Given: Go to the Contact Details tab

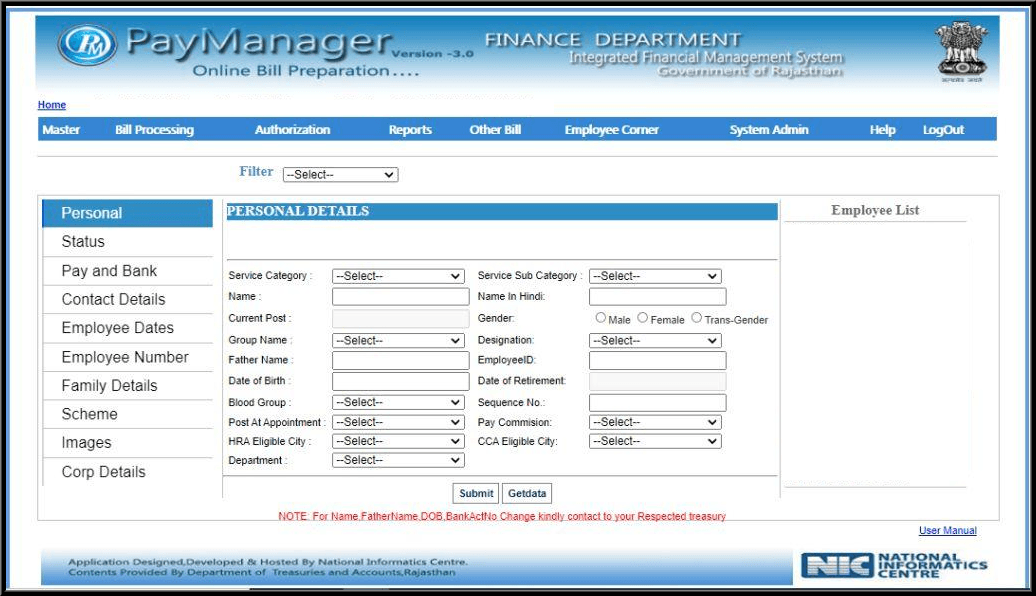Looking at the screenshot, I should [128, 299].
